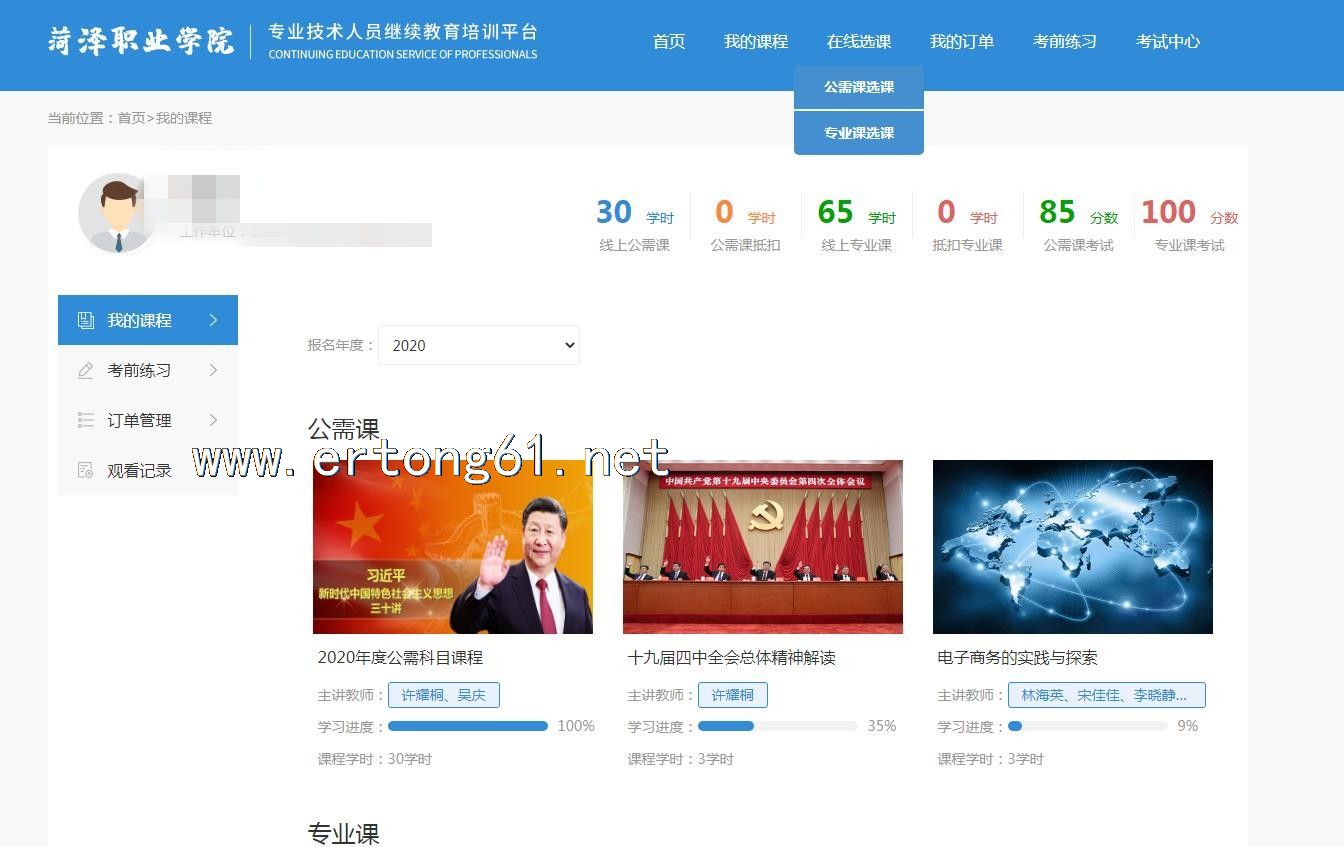Click the 35% progress bar of 十九届四中全会 course
The width and height of the screenshot is (1344, 847).
point(777,726)
